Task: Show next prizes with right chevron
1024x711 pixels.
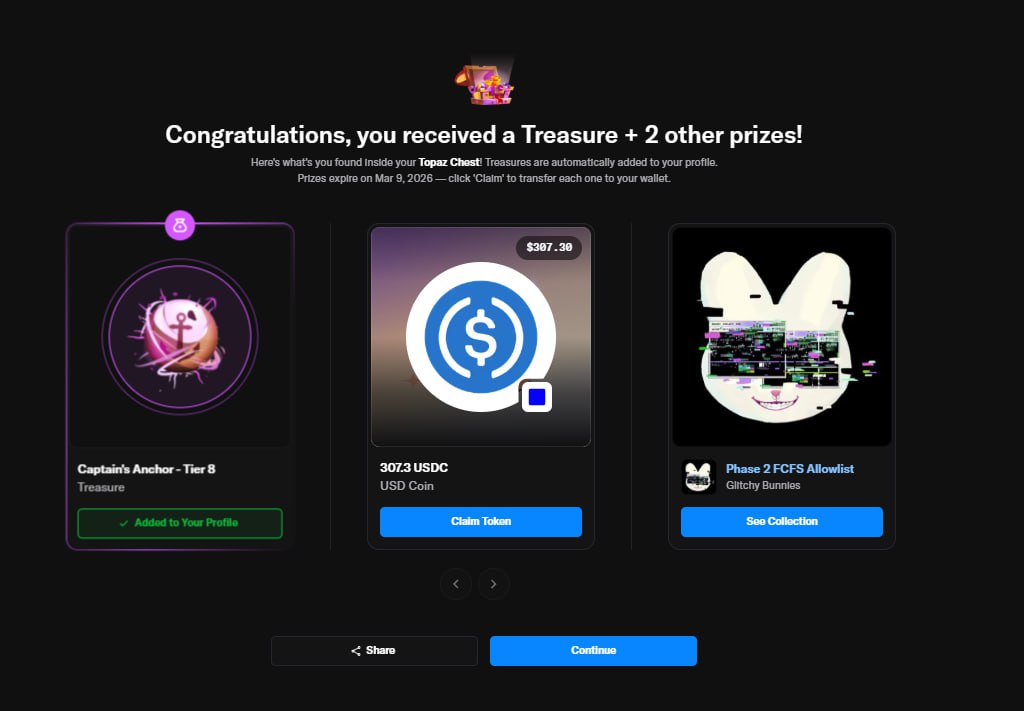Action: point(494,584)
